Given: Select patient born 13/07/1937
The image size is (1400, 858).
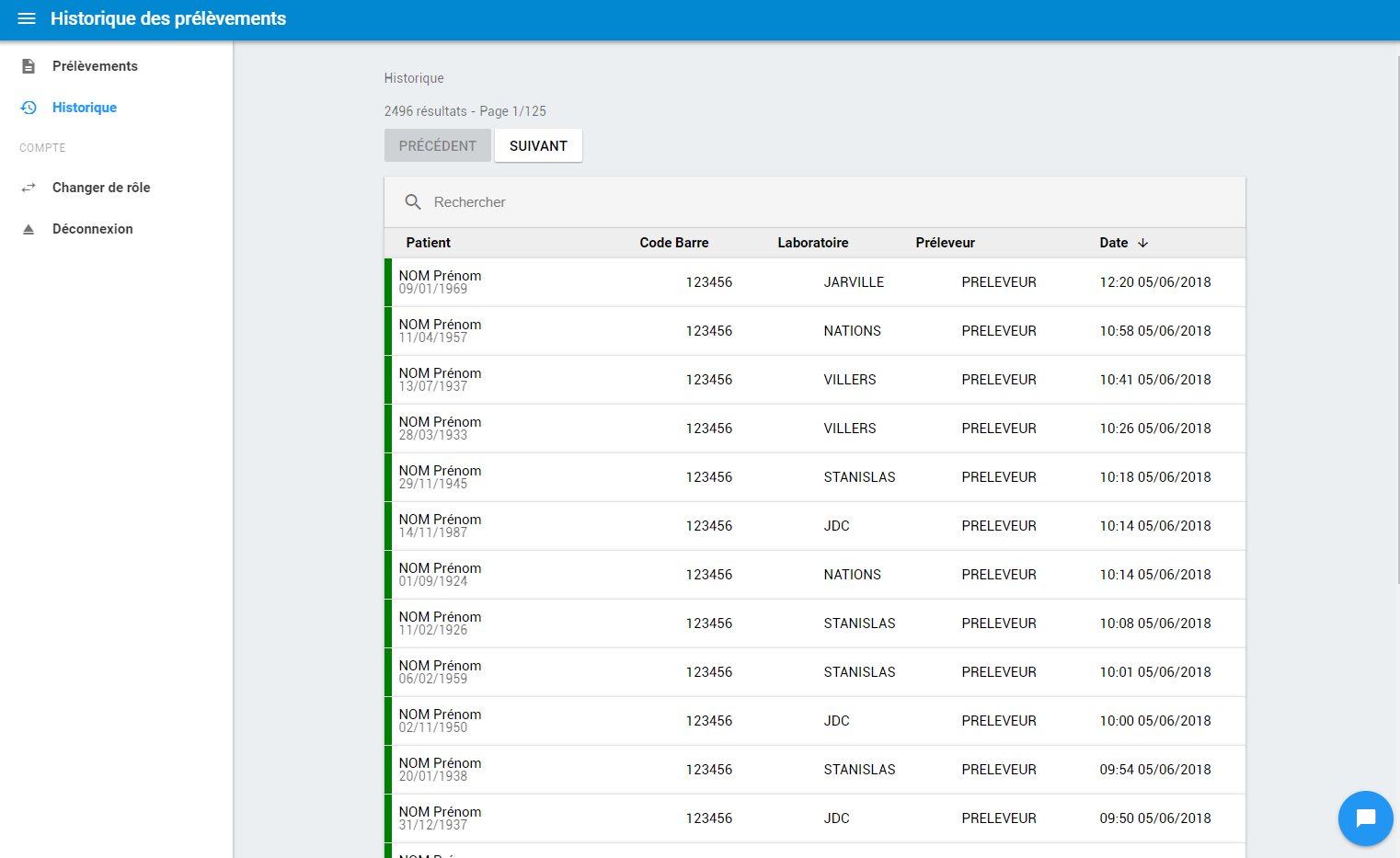Looking at the screenshot, I should (x=815, y=380).
